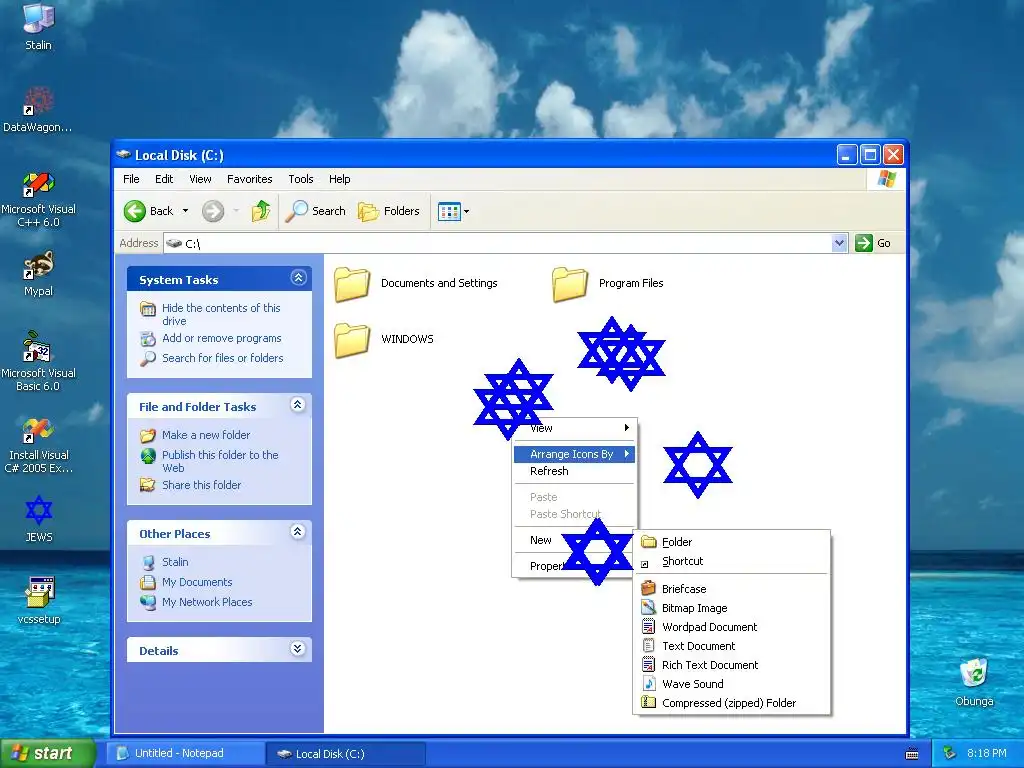
Task: Click Publish this folder to the Web
Action: [x=220, y=461]
